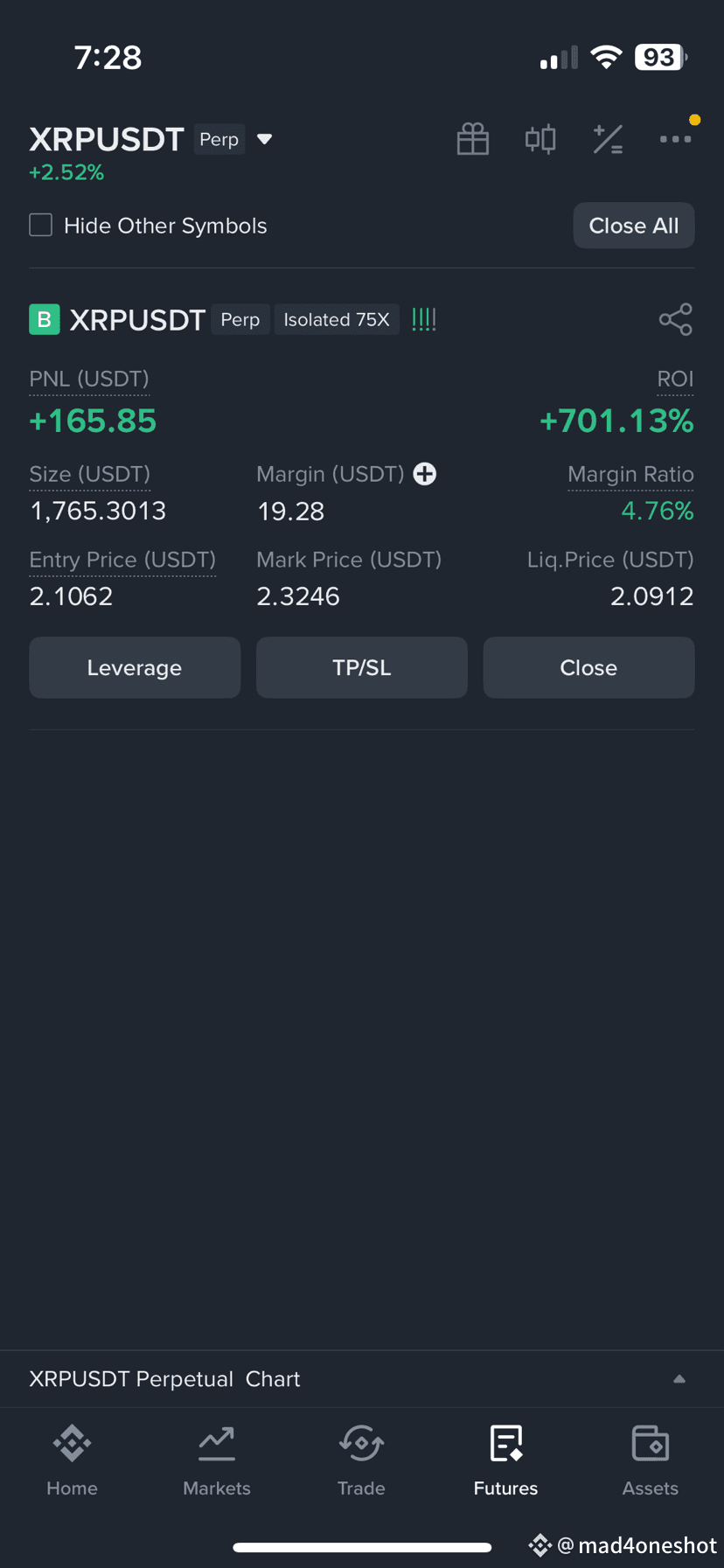Open the XRPUSDT symbol dropdown arrow
The image size is (724, 1568).
265,139
